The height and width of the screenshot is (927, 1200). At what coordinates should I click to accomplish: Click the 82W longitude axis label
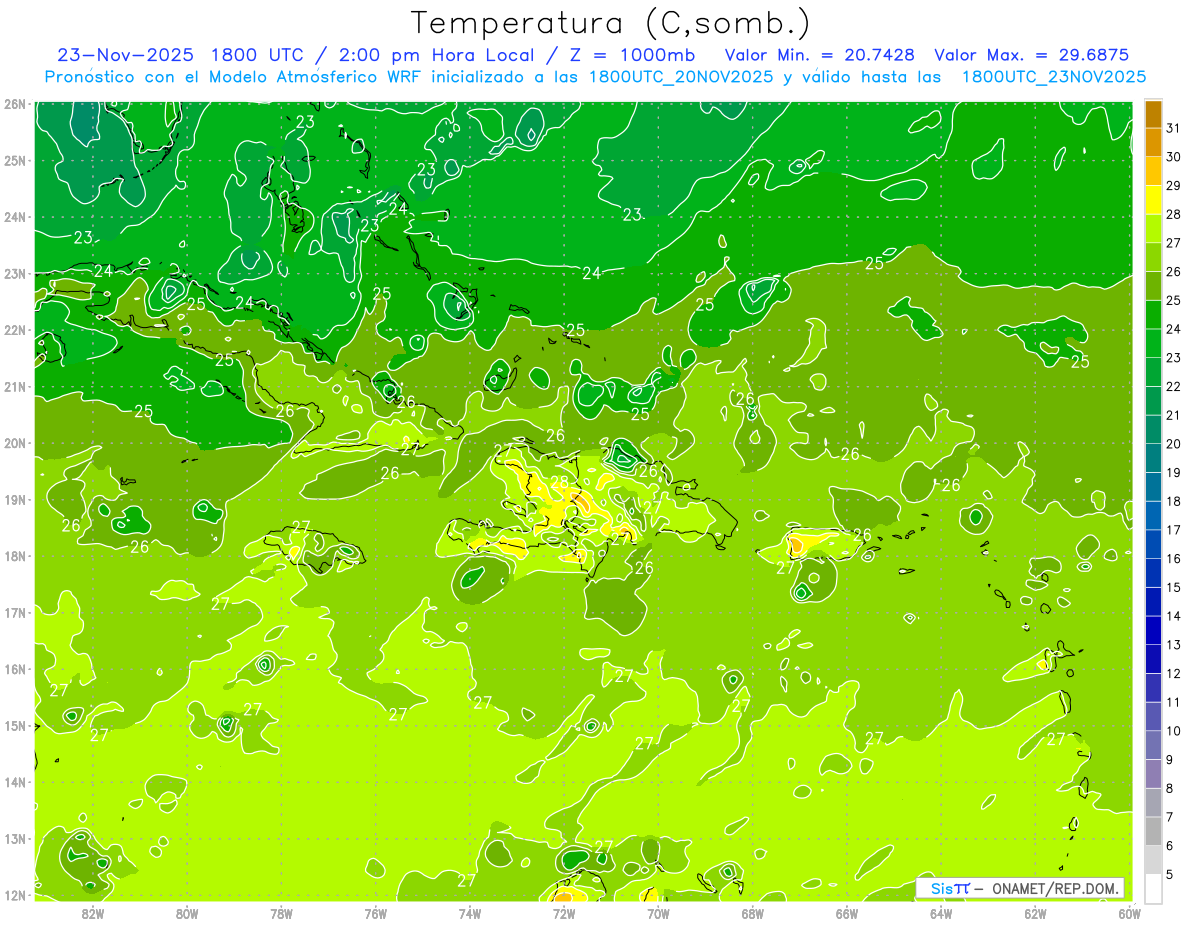click(x=93, y=913)
